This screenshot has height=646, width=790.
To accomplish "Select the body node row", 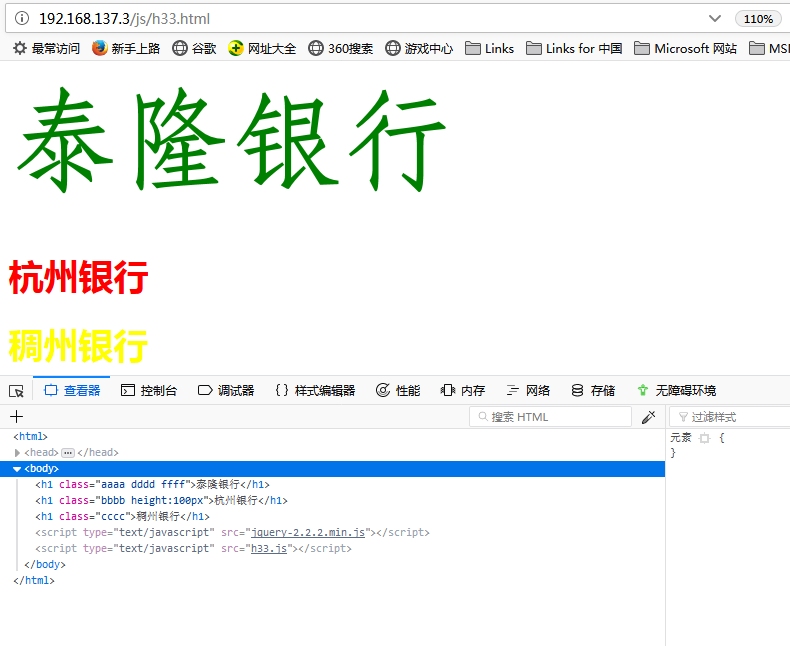I will point(333,469).
